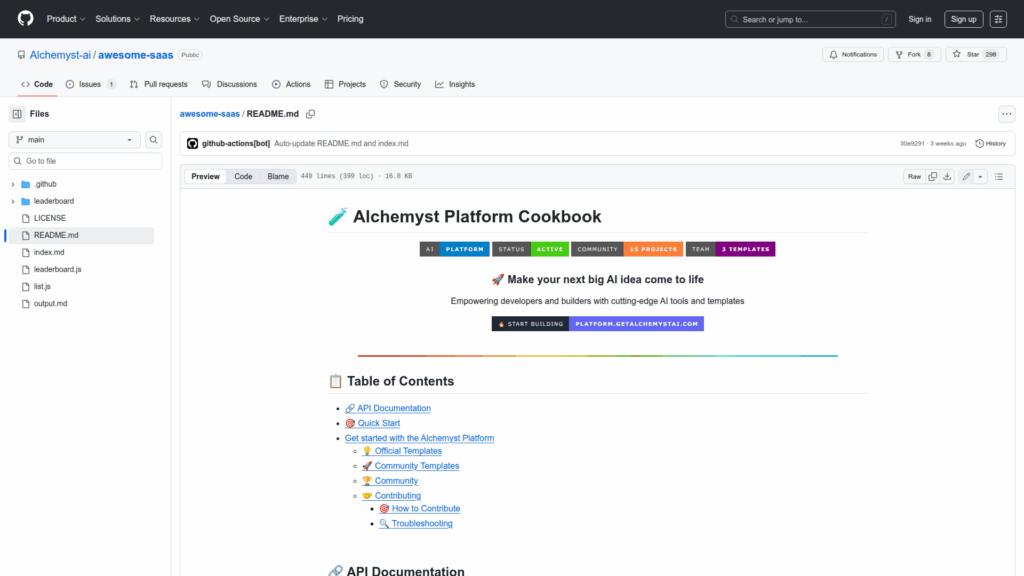Go to the Pull requests tab
1024x576 pixels.
click(159, 84)
